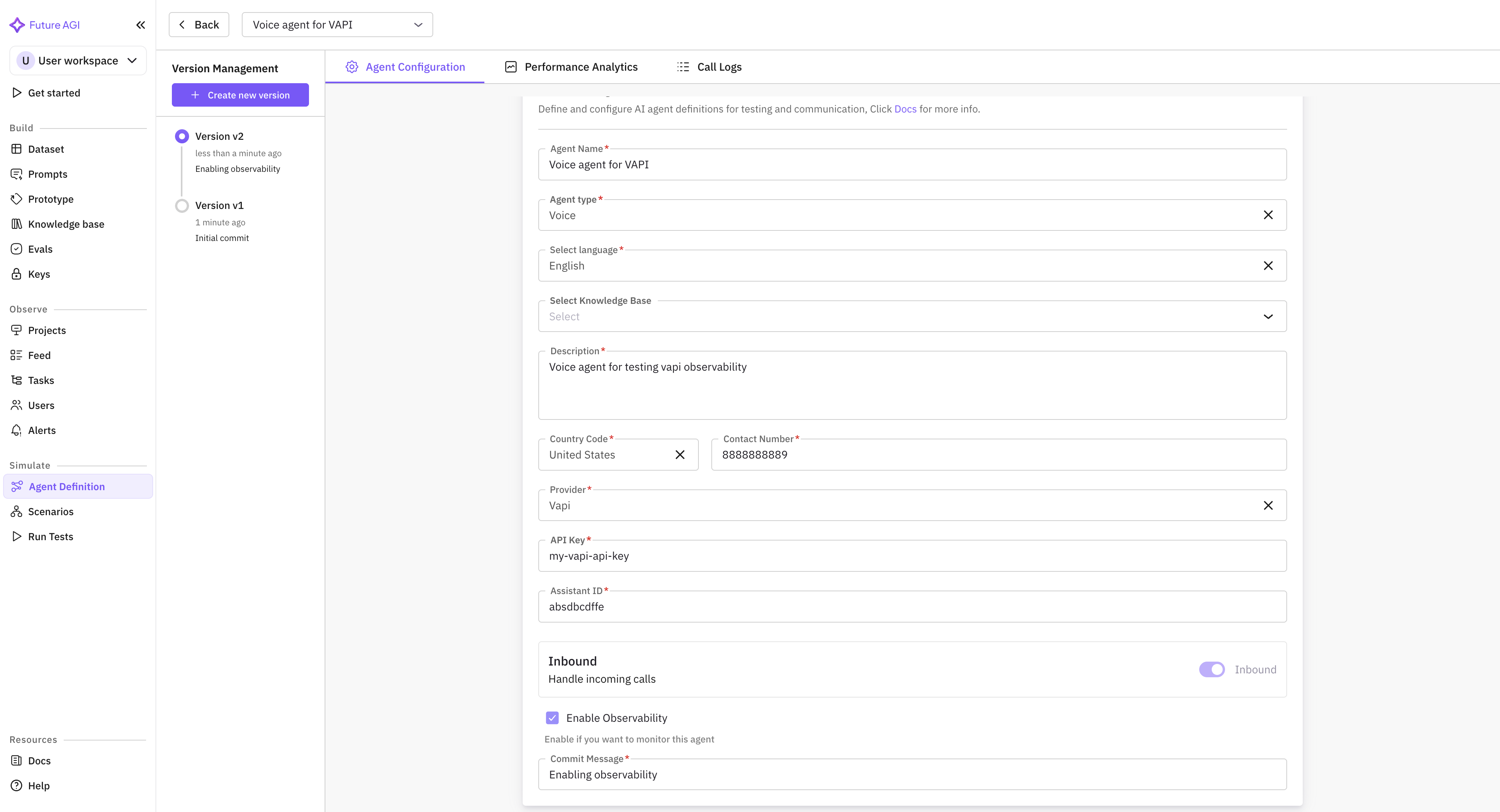Select the Prompts icon in sidebar
The image size is (1500, 812).
[x=17, y=173]
